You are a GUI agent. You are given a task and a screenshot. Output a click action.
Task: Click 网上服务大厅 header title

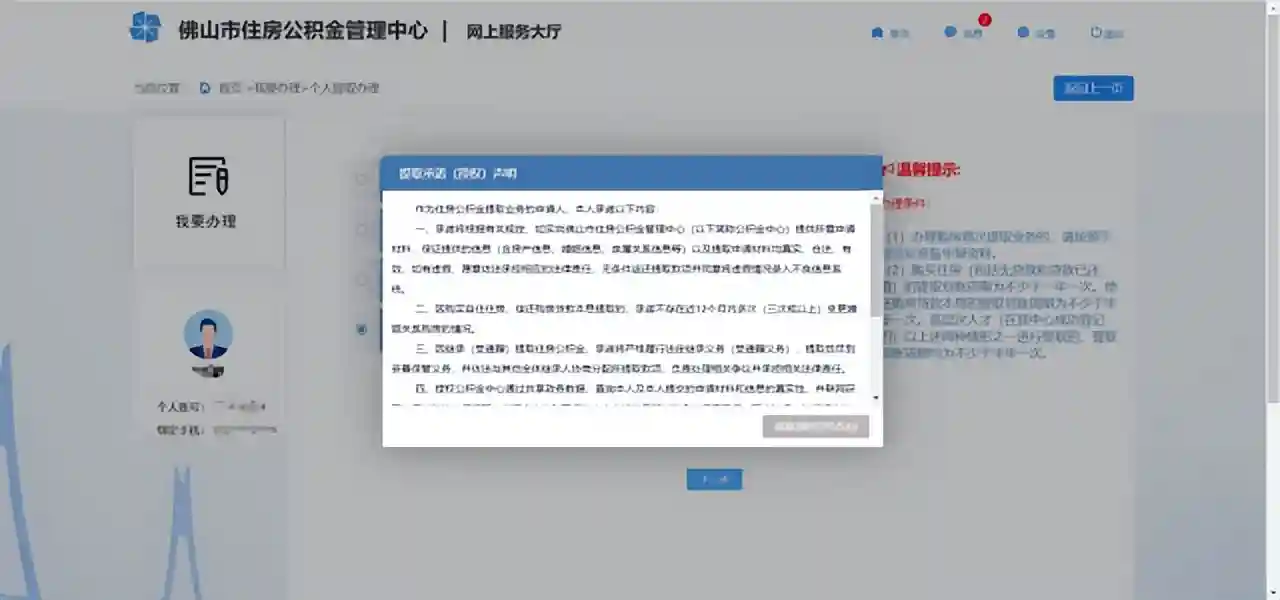point(514,31)
